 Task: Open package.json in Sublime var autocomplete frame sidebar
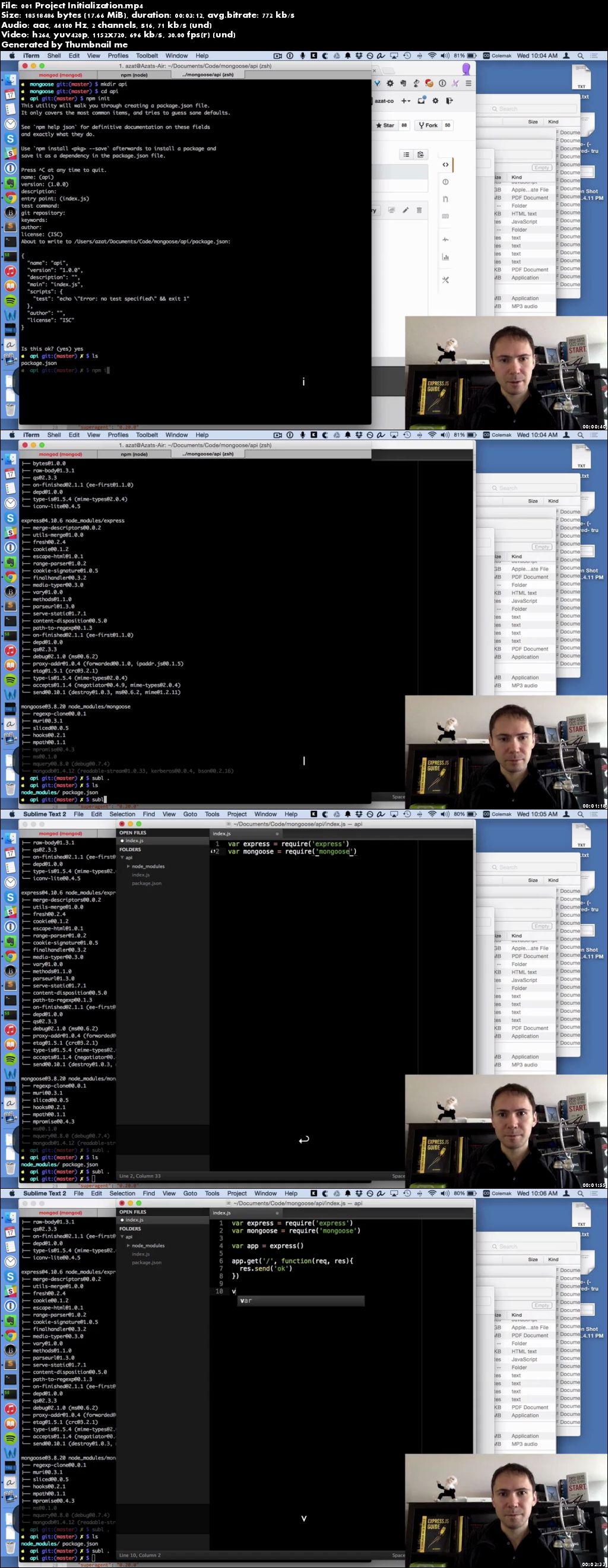tap(147, 1262)
